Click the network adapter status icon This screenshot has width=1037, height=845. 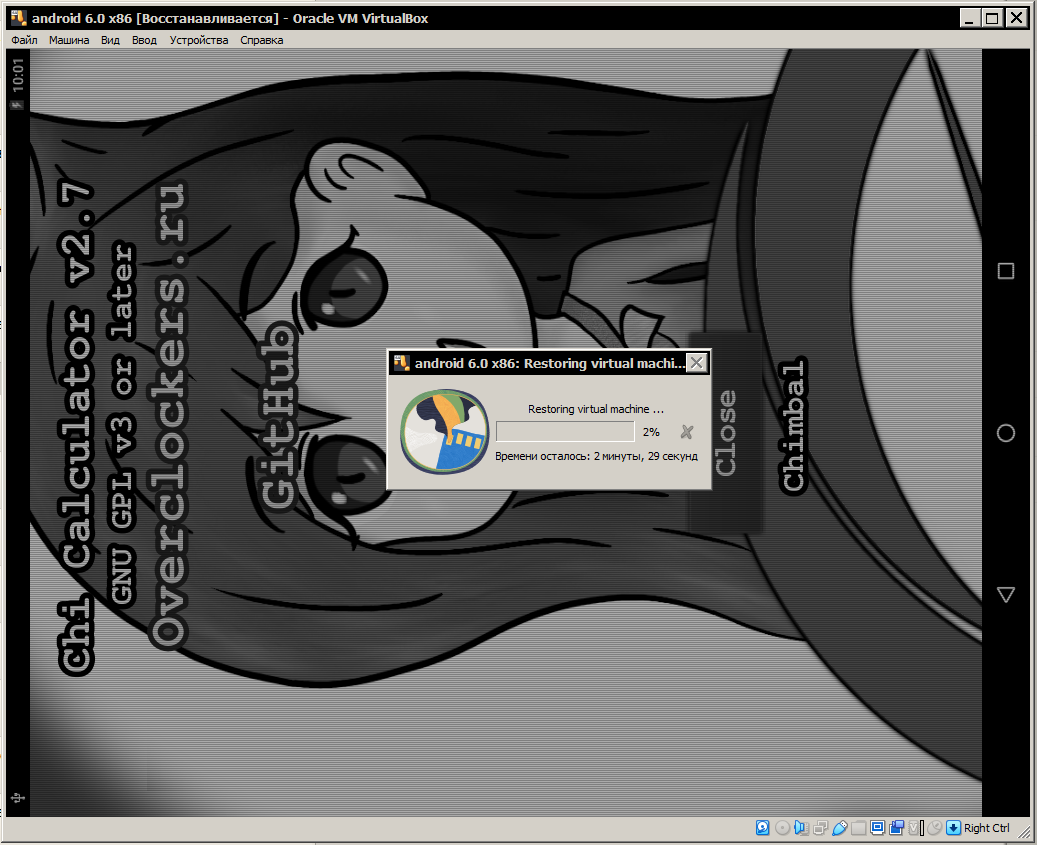click(x=821, y=828)
